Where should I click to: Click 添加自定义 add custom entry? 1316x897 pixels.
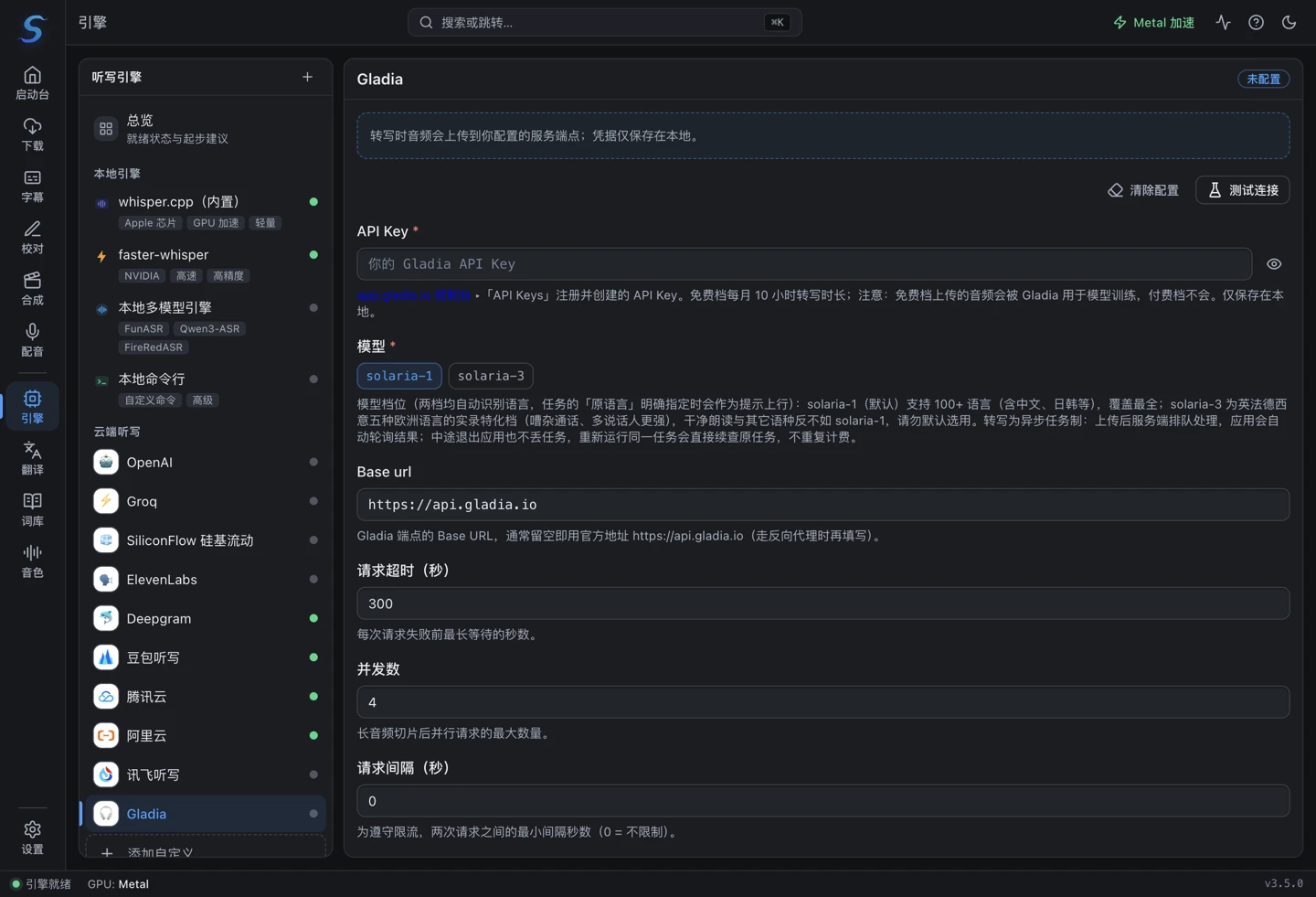(x=206, y=849)
